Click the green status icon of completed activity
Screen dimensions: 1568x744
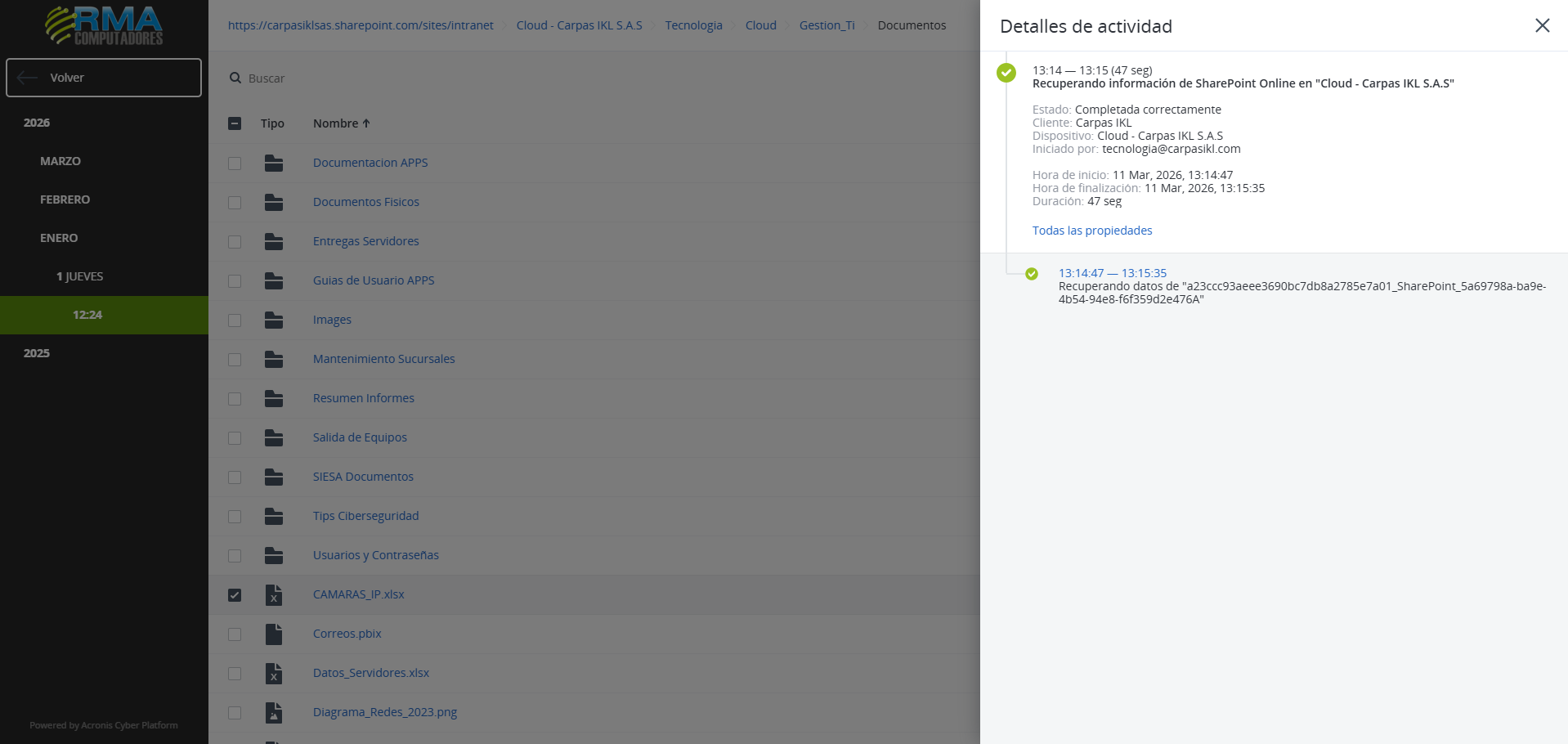(1006, 73)
